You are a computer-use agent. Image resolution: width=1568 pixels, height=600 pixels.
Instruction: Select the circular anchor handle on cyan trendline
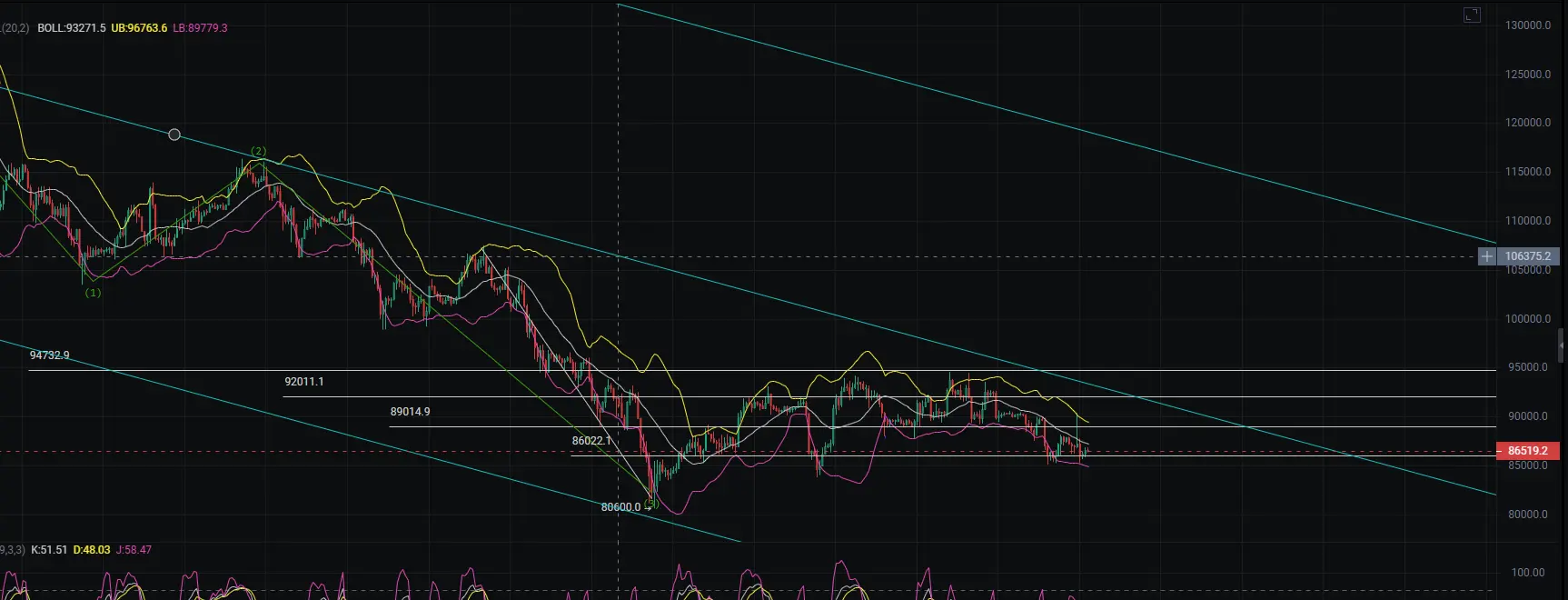tap(174, 135)
